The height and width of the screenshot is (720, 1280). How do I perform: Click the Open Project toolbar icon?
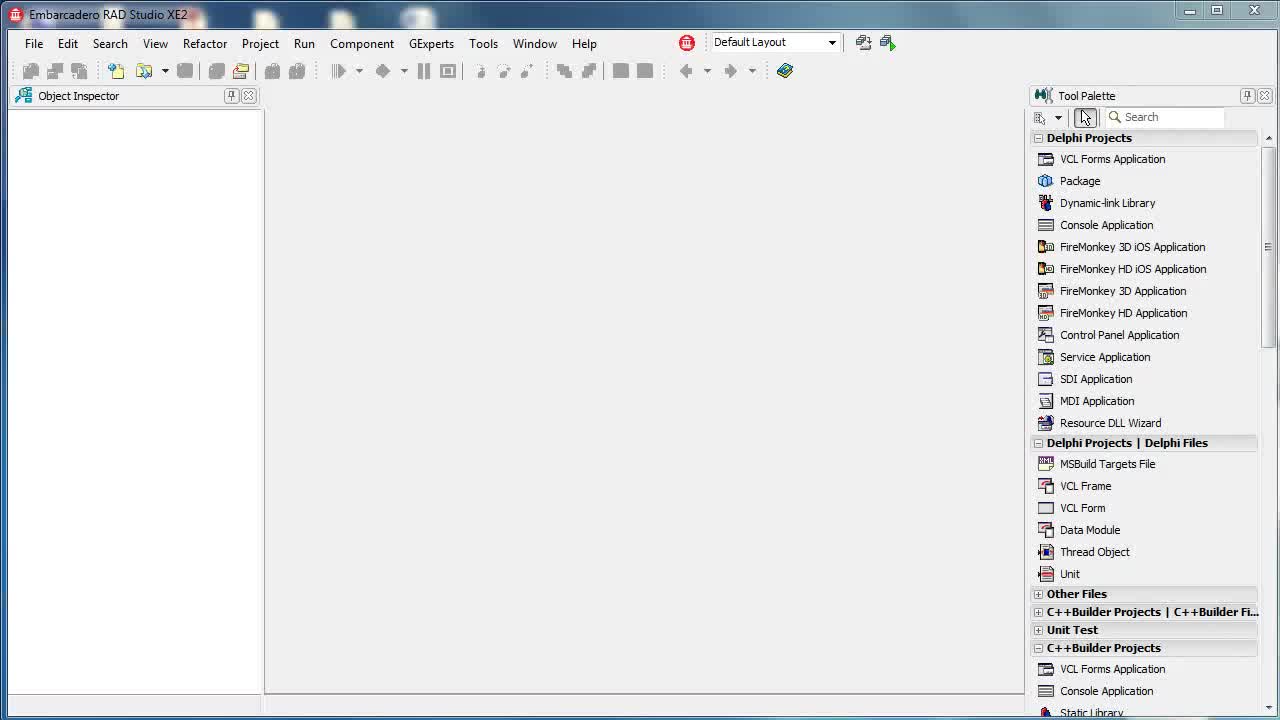241,71
